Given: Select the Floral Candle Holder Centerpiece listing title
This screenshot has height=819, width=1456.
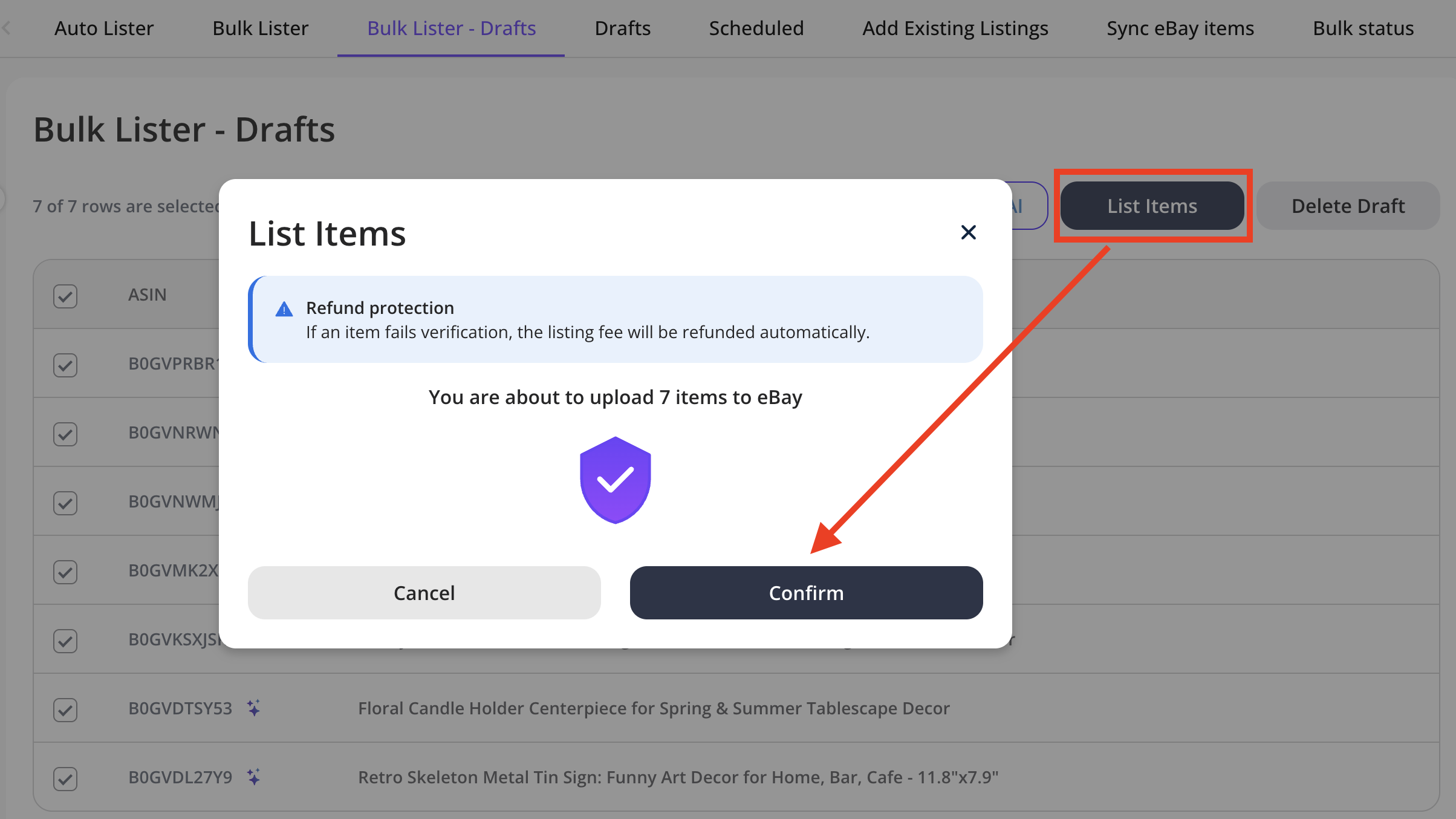Looking at the screenshot, I should pyautogui.click(x=654, y=708).
